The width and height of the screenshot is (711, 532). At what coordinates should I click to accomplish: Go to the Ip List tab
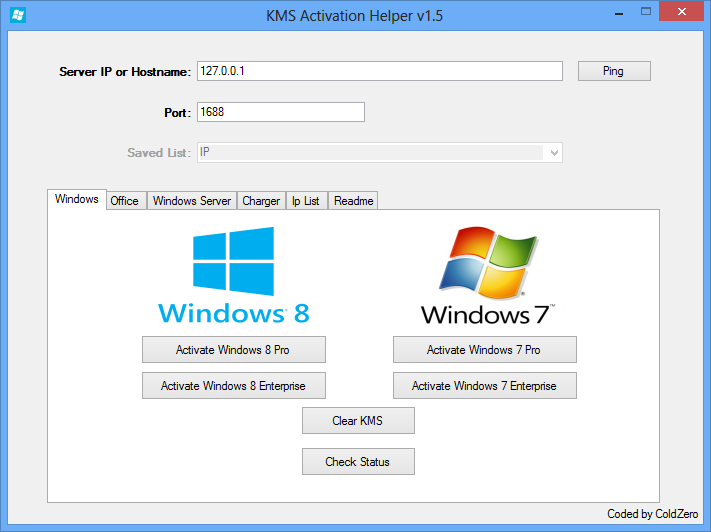(306, 201)
